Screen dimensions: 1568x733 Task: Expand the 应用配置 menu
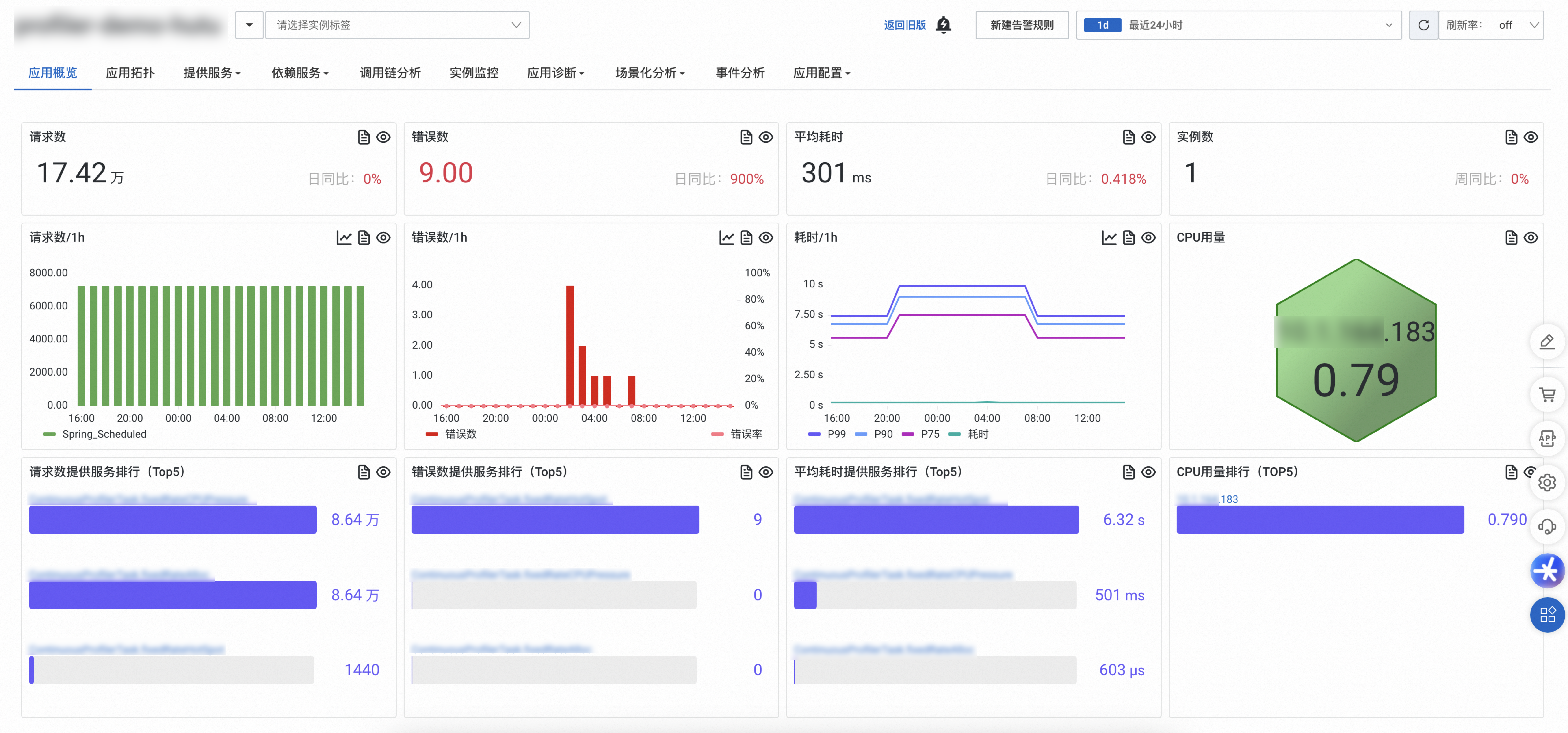coord(822,73)
